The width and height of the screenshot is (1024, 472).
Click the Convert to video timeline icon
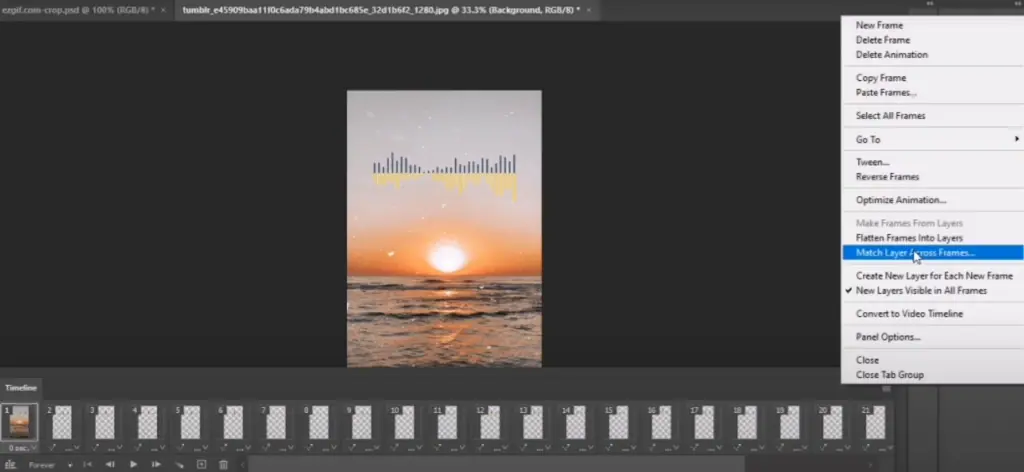tap(11, 464)
